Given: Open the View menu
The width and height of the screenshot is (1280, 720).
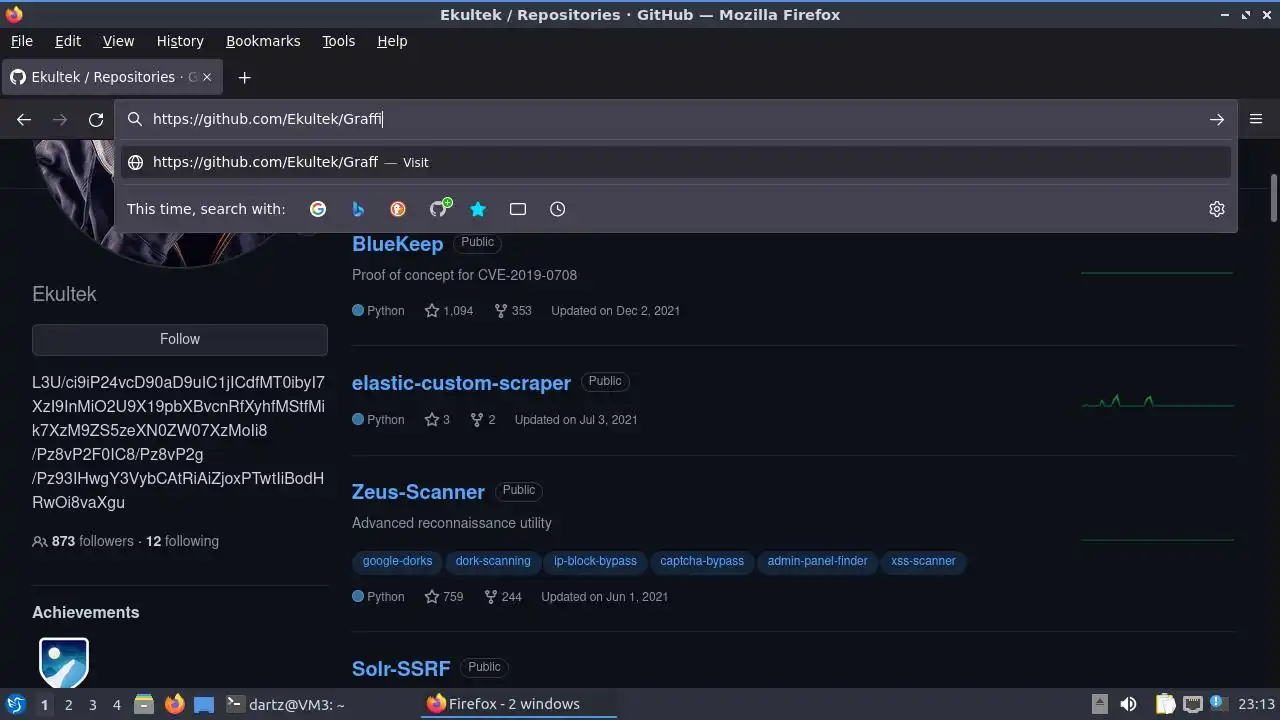Looking at the screenshot, I should coord(118,41).
